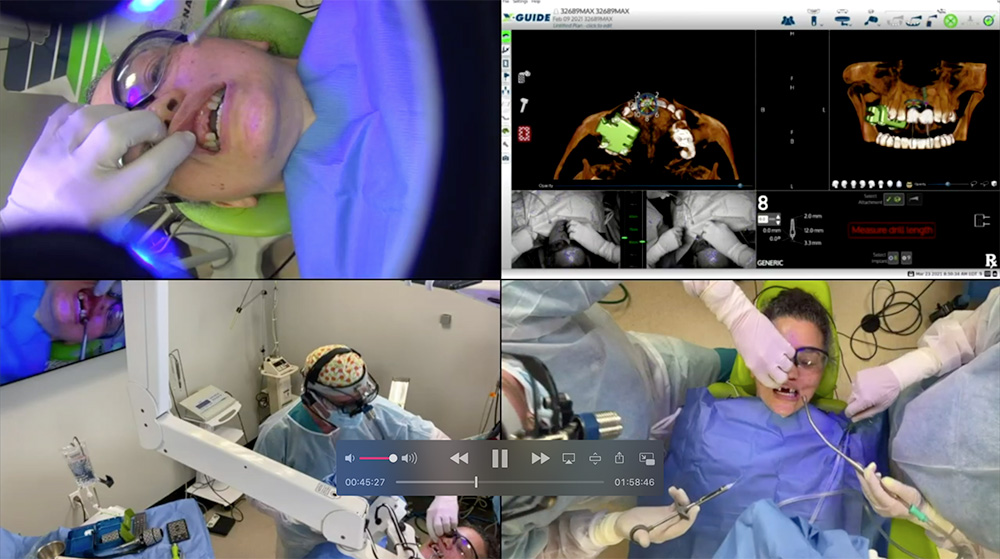Adjust the player volume slider
Screen dimensions: 1000x559
click(378, 458)
